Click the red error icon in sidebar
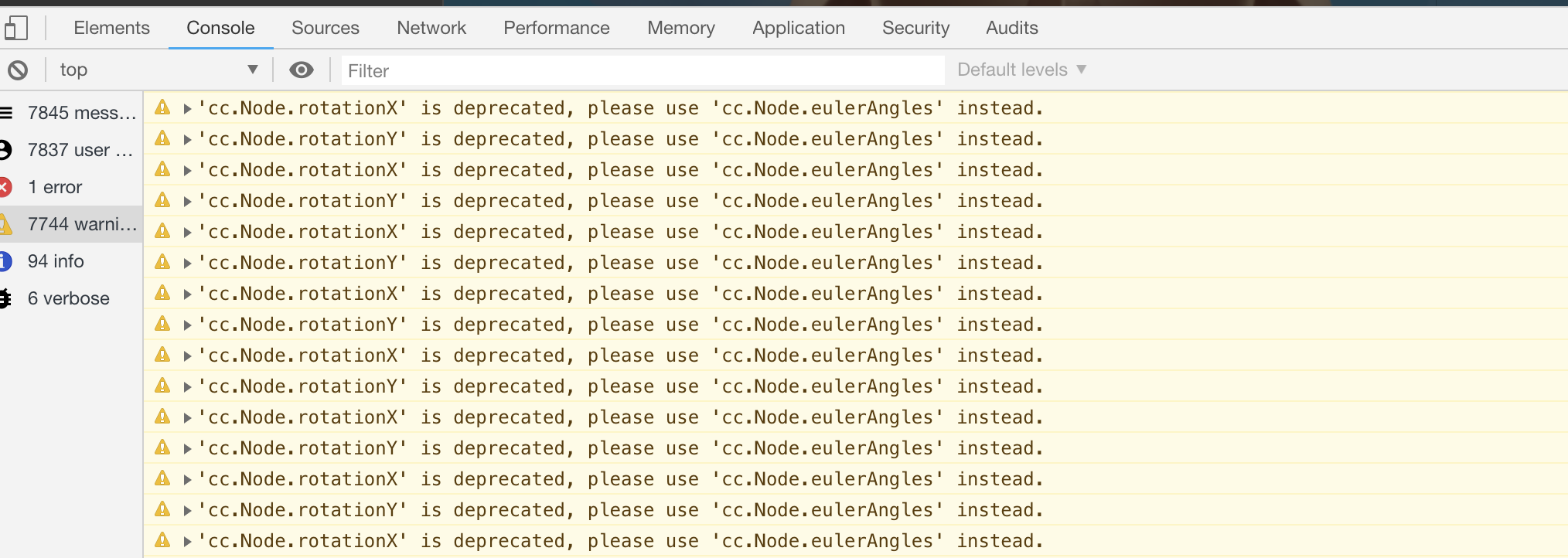 tap(5, 187)
